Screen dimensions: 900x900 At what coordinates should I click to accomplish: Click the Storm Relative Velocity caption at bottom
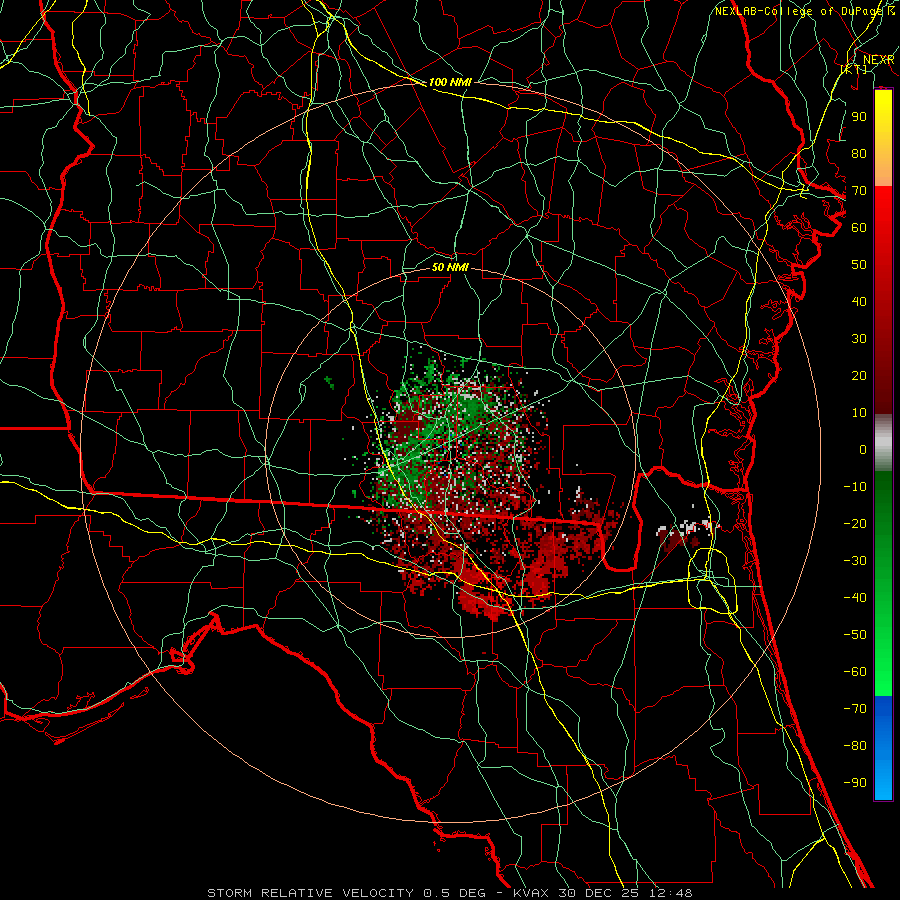pyautogui.click(x=449, y=893)
